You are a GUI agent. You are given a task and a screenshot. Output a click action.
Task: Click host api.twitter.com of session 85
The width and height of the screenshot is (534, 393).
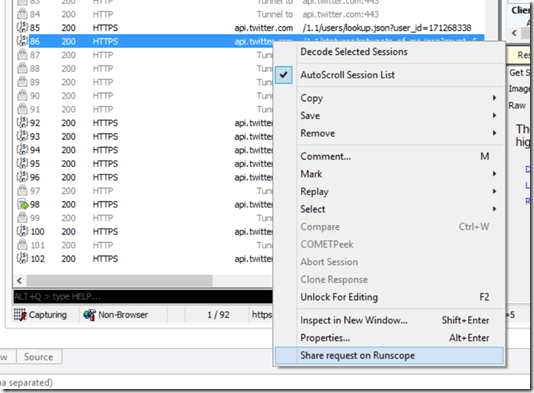point(264,28)
